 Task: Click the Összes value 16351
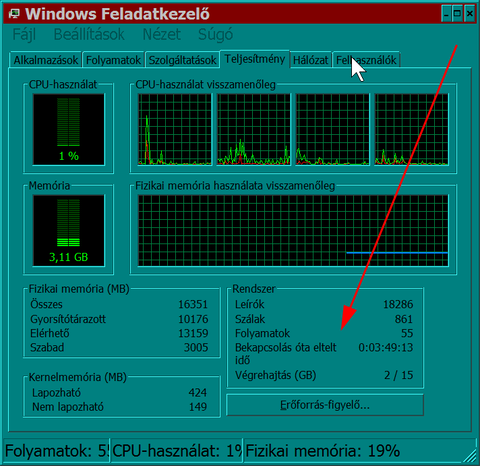[193, 304]
